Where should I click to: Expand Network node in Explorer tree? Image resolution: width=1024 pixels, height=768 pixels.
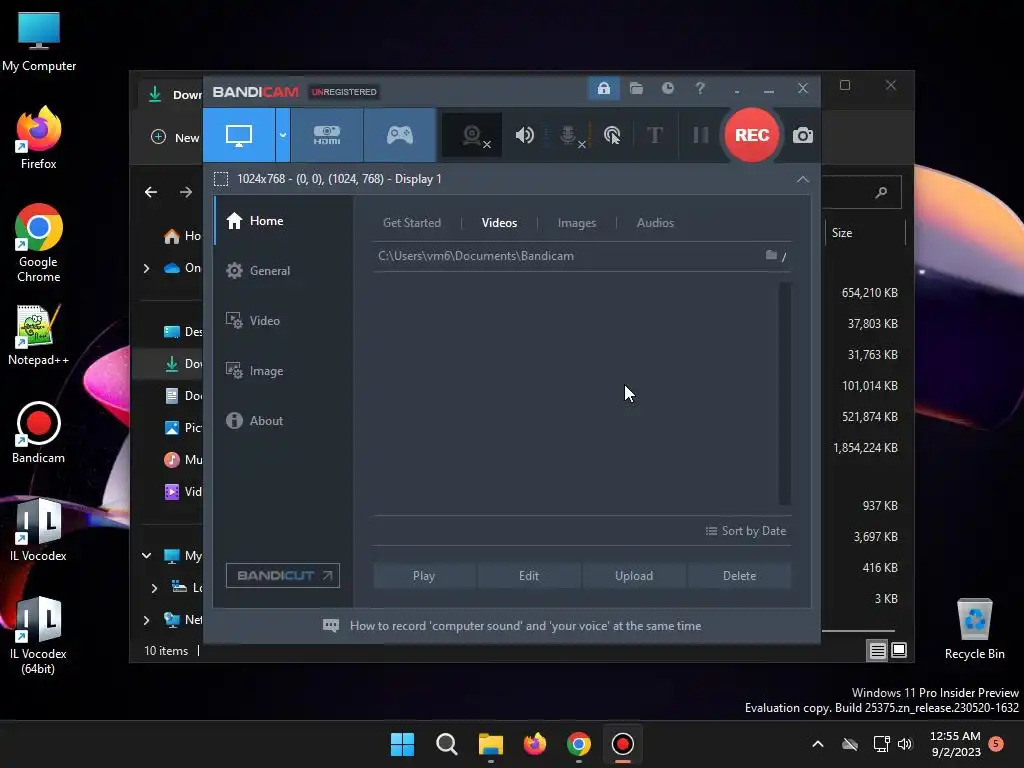(146, 620)
